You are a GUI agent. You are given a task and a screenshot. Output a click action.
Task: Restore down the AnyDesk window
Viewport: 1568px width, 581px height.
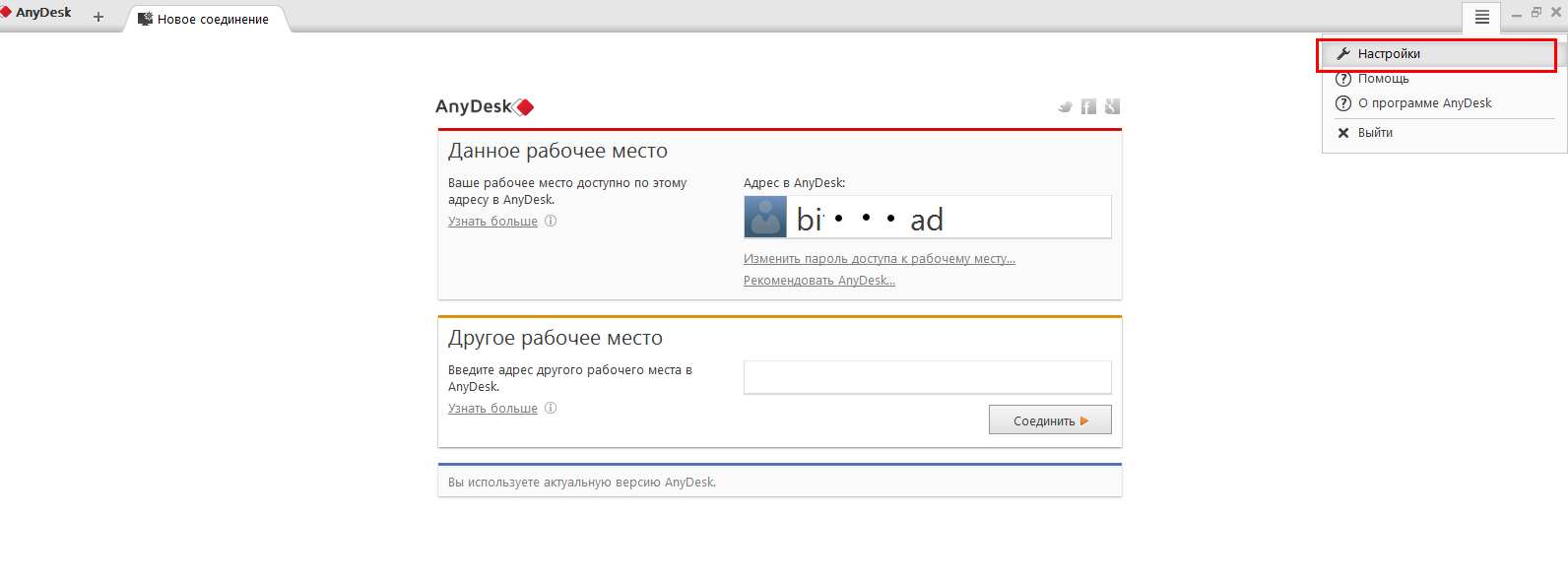pyautogui.click(x=1536, y=13)
